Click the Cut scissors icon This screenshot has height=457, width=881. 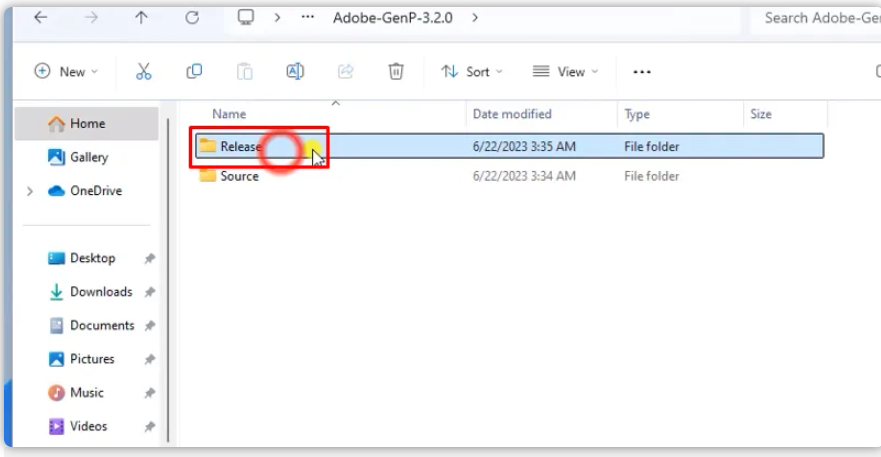143,72
